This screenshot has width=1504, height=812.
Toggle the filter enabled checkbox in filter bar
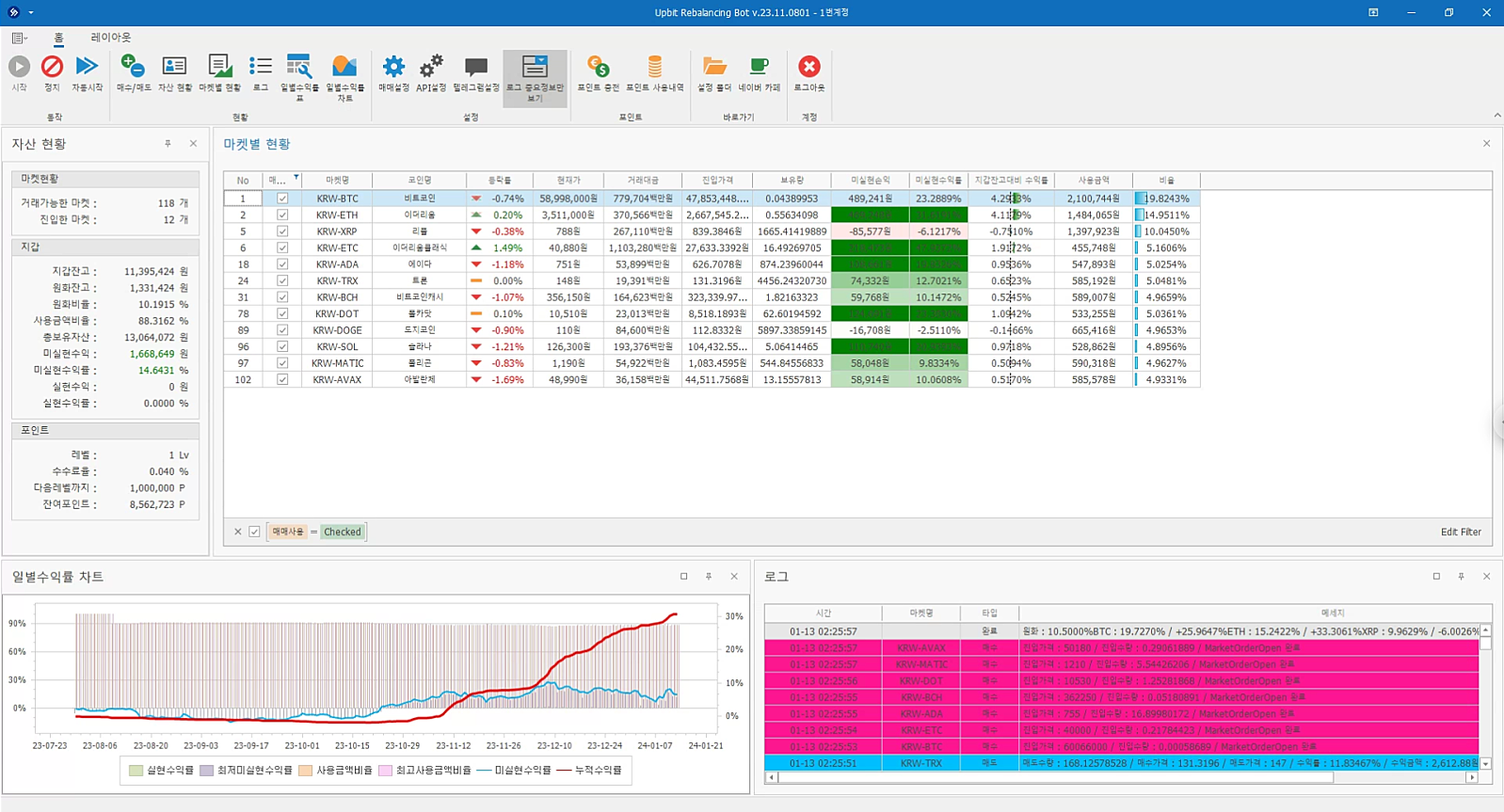254,532
